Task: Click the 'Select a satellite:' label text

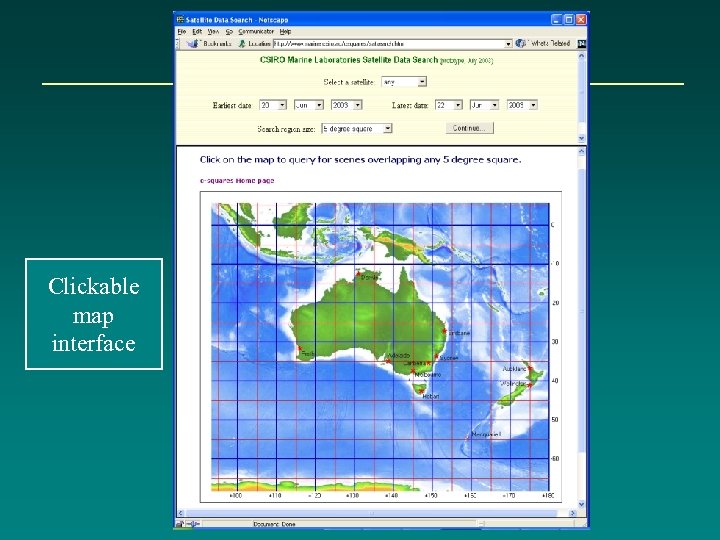Action: click(x=349, y=82)
